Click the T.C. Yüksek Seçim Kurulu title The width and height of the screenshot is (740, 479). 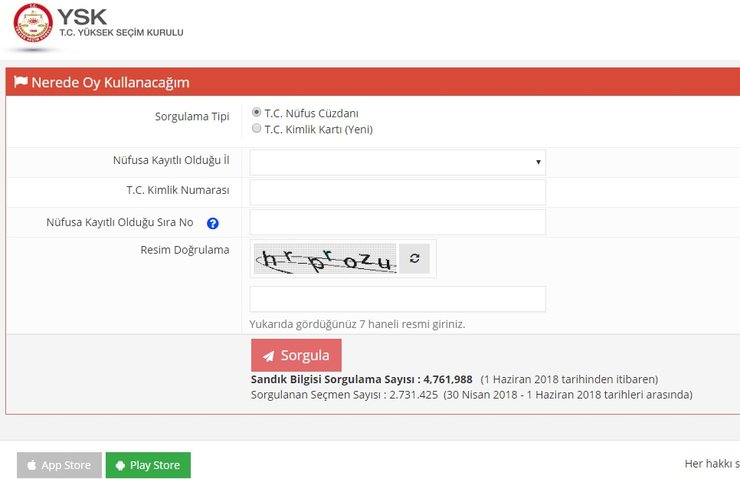121,32
